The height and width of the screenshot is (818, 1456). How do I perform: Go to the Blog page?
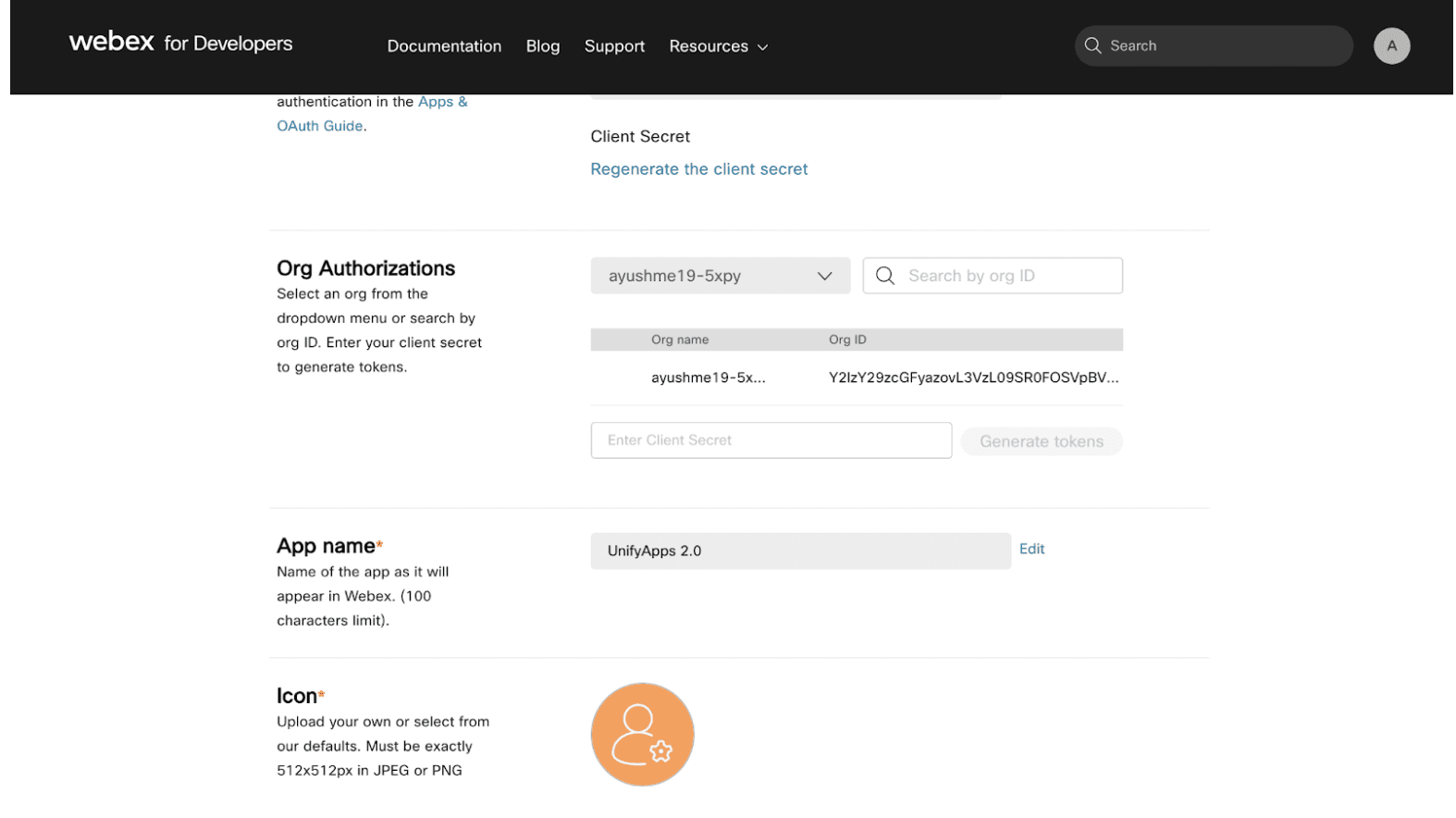542,46
